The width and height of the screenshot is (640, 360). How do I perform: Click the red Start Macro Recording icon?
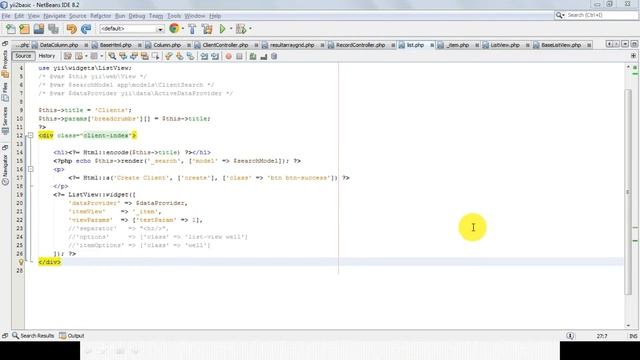pos(229,56)
